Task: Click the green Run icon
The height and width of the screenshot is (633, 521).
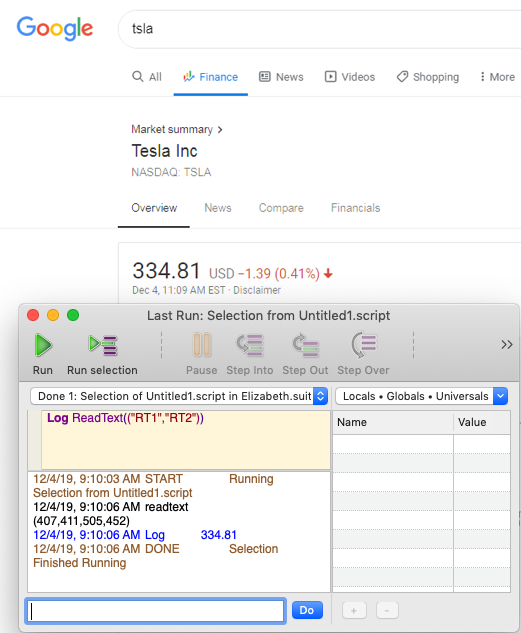Action: 43,345
